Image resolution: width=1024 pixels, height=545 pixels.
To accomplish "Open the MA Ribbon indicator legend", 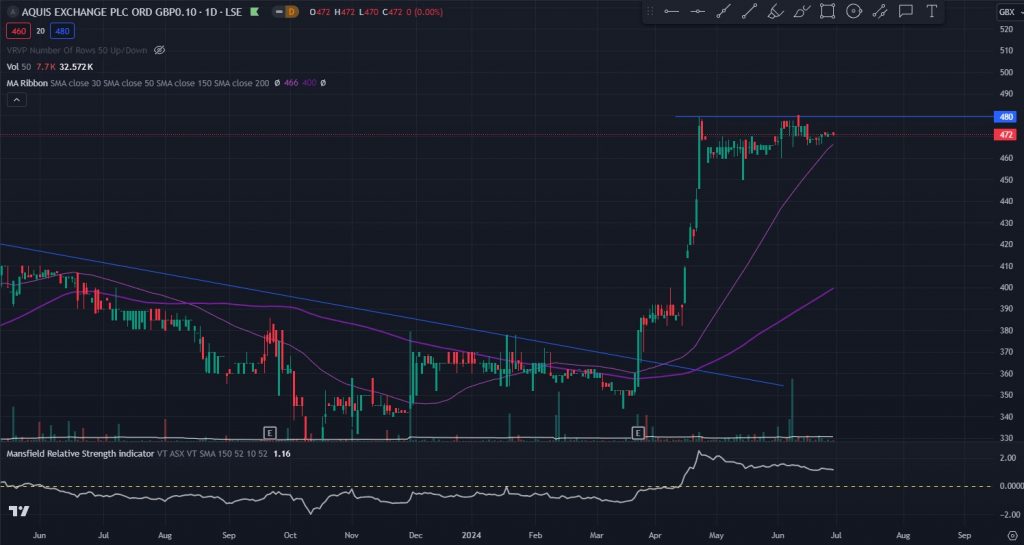I will point(28,83).
